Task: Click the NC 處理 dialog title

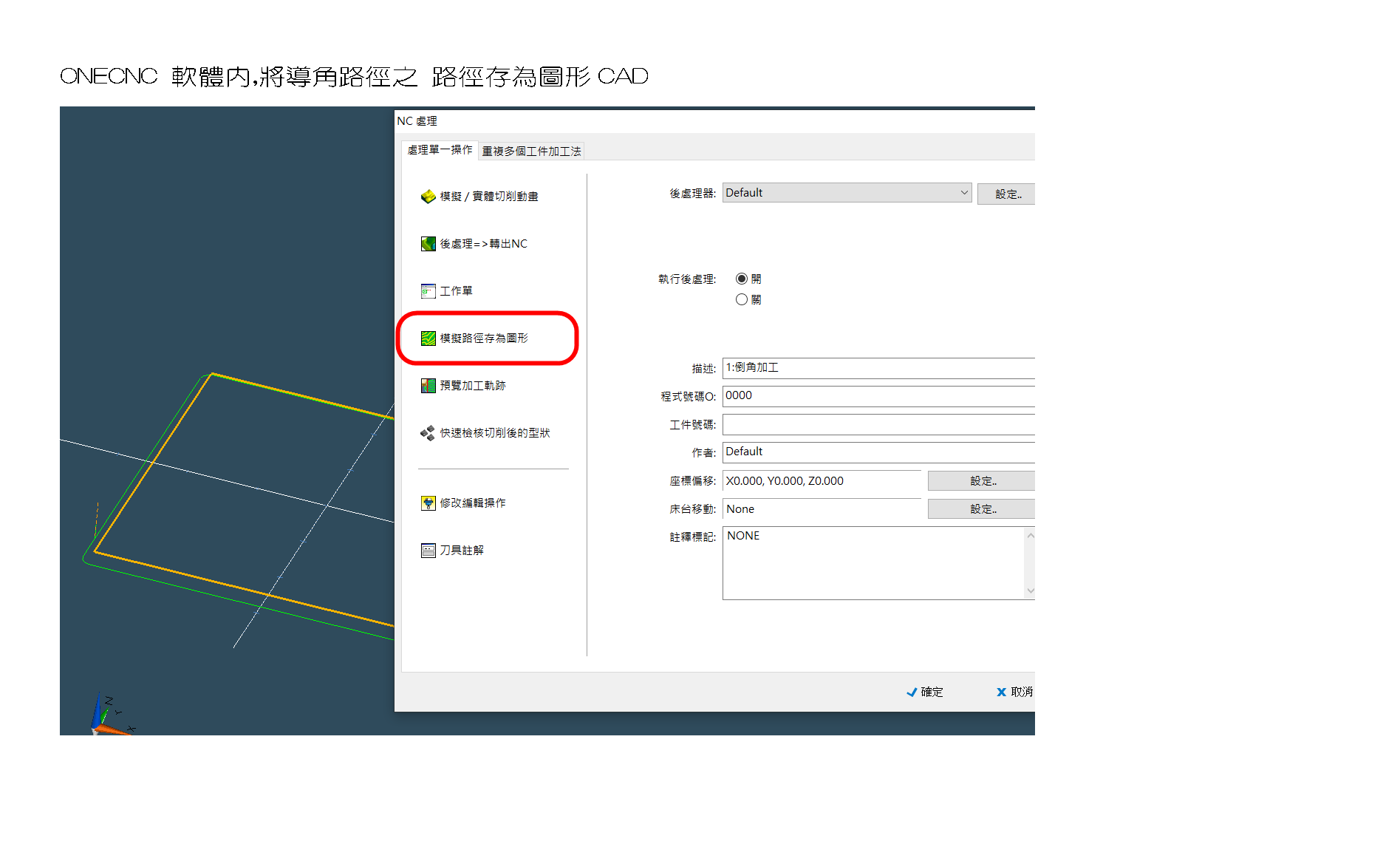Action: (x=417, y=120)
